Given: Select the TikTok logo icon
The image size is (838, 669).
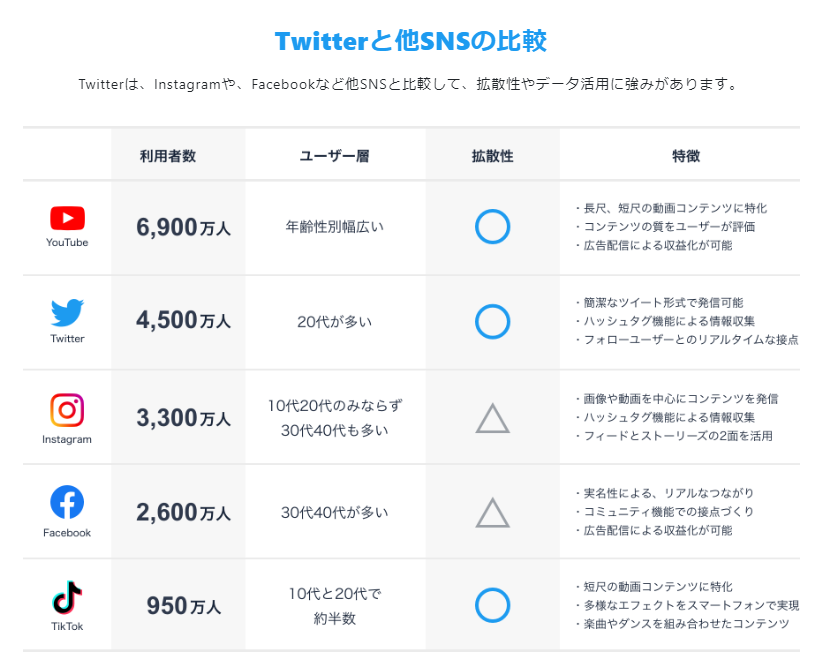Looking at the screenshot, I should [x=67, y=598].
